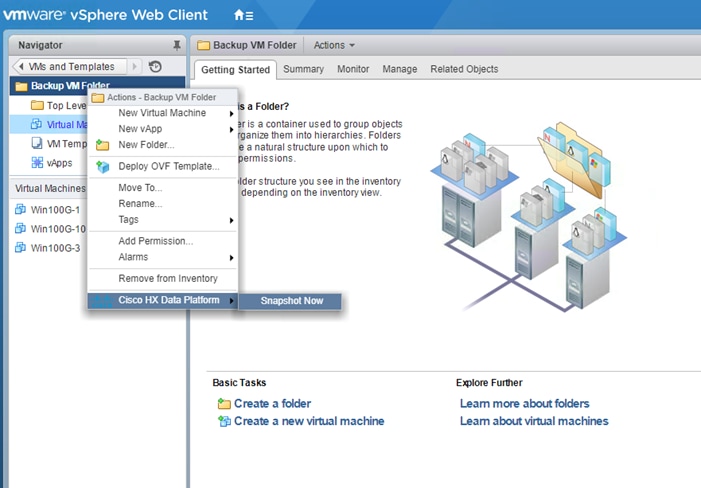Switch to the Monitor tab
The height and width of the screenshot is (488, 701).
coord(353,69)
